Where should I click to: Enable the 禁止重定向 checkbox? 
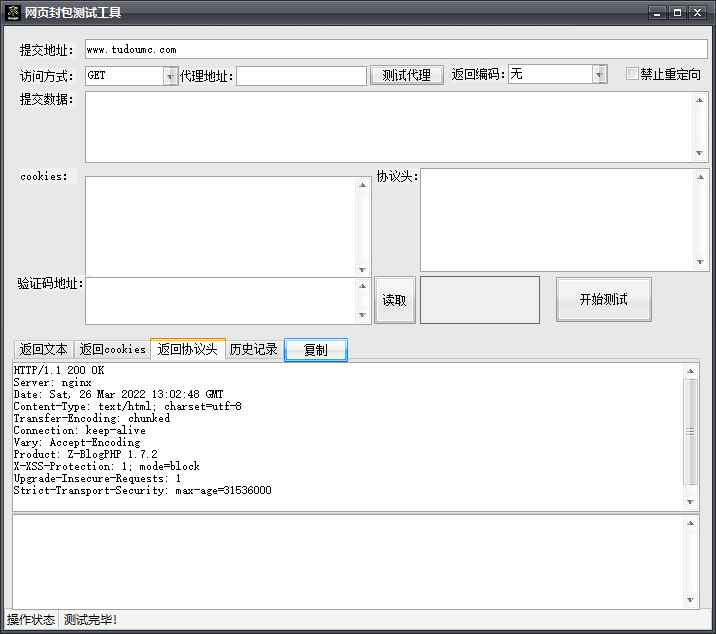(x=632, y=74)
